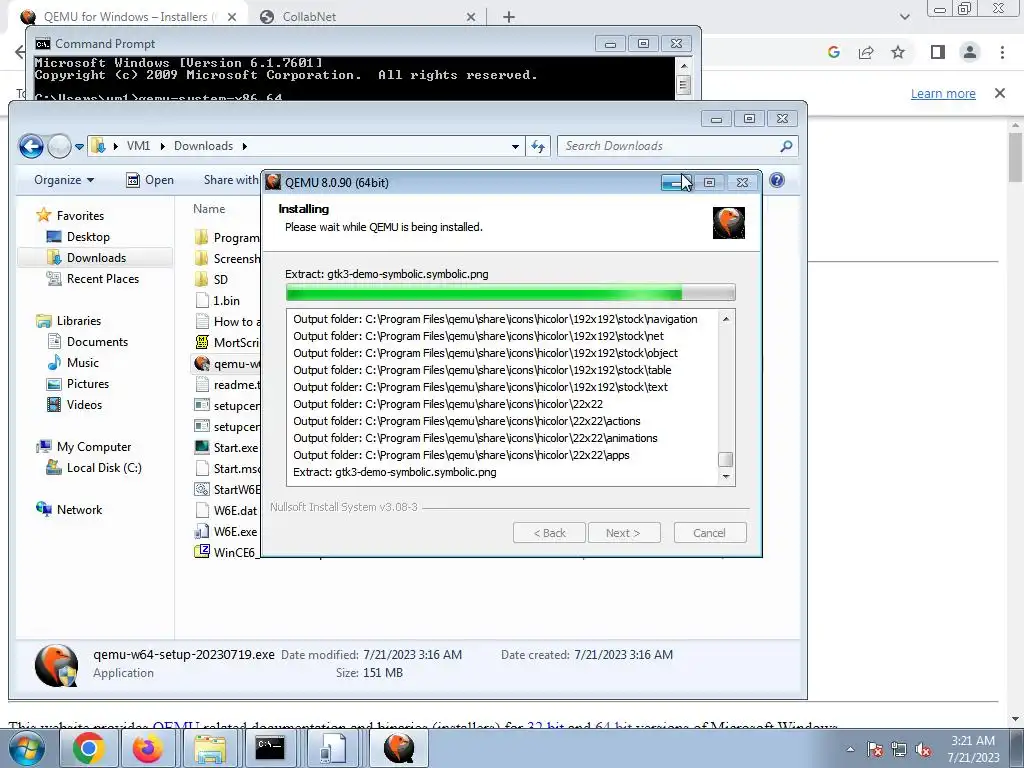Dismiss the Chrome info bar

tap(1000, 93)
